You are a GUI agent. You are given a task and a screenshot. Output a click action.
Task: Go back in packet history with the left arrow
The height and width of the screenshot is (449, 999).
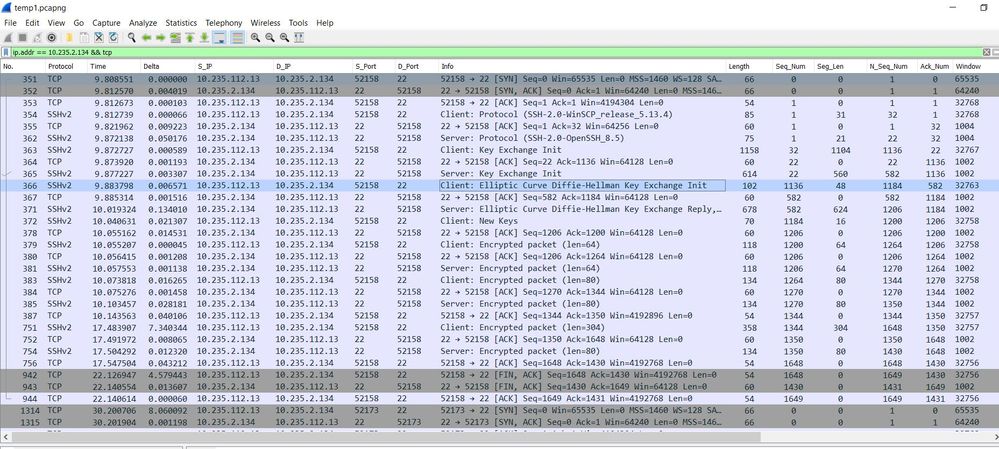tap(146, 38)
